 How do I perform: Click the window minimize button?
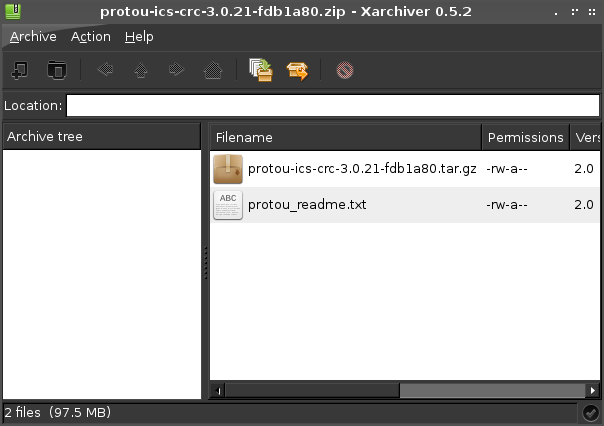coord(556,13)
